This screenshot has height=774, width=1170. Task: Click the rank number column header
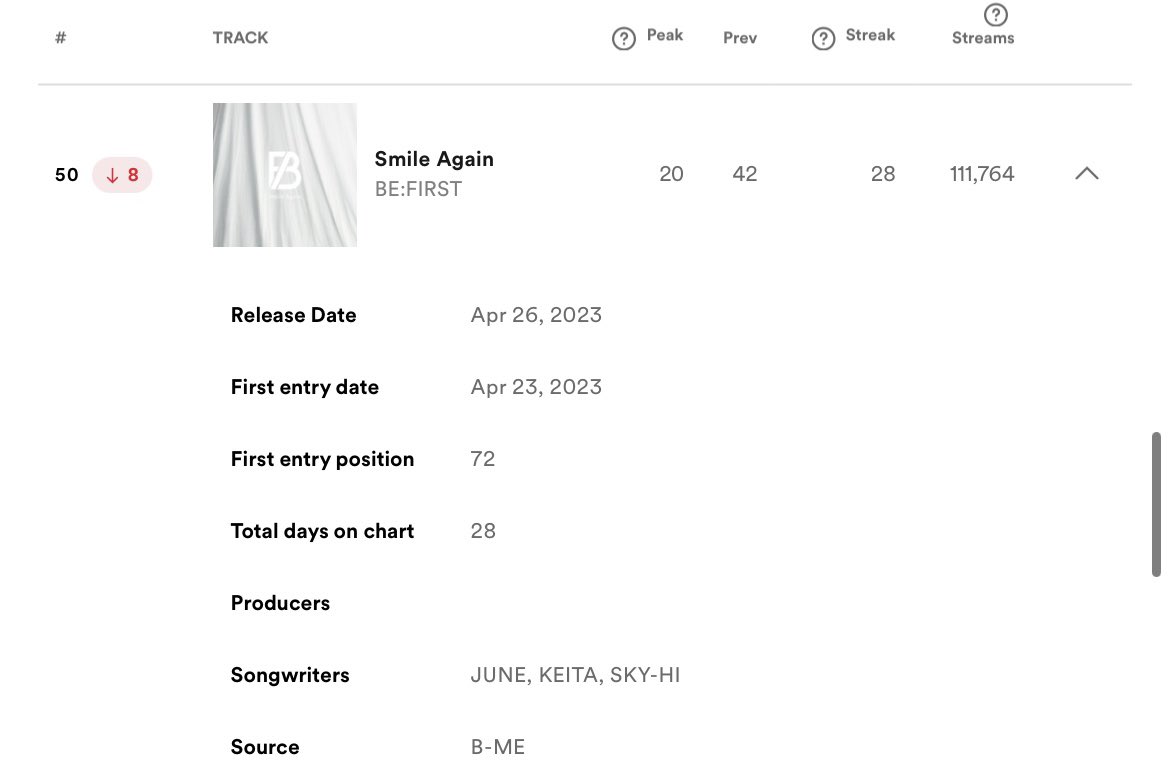[60, 38]
